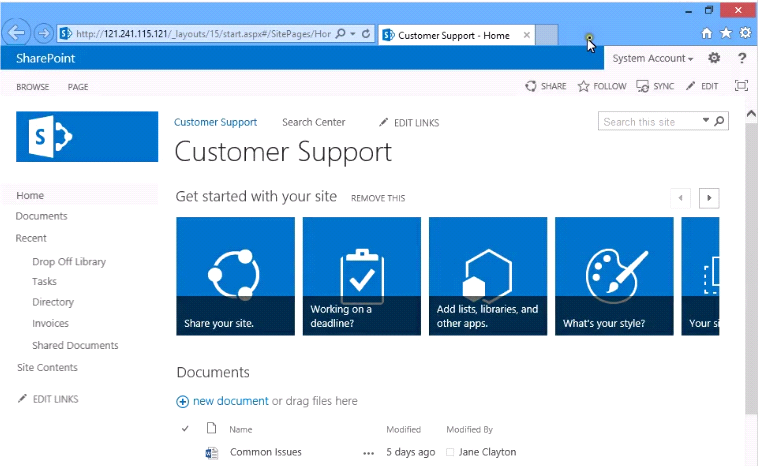Viewport: 758px width, 466px height.
Task: Click the What's your style tile
Action: (614, 276)
